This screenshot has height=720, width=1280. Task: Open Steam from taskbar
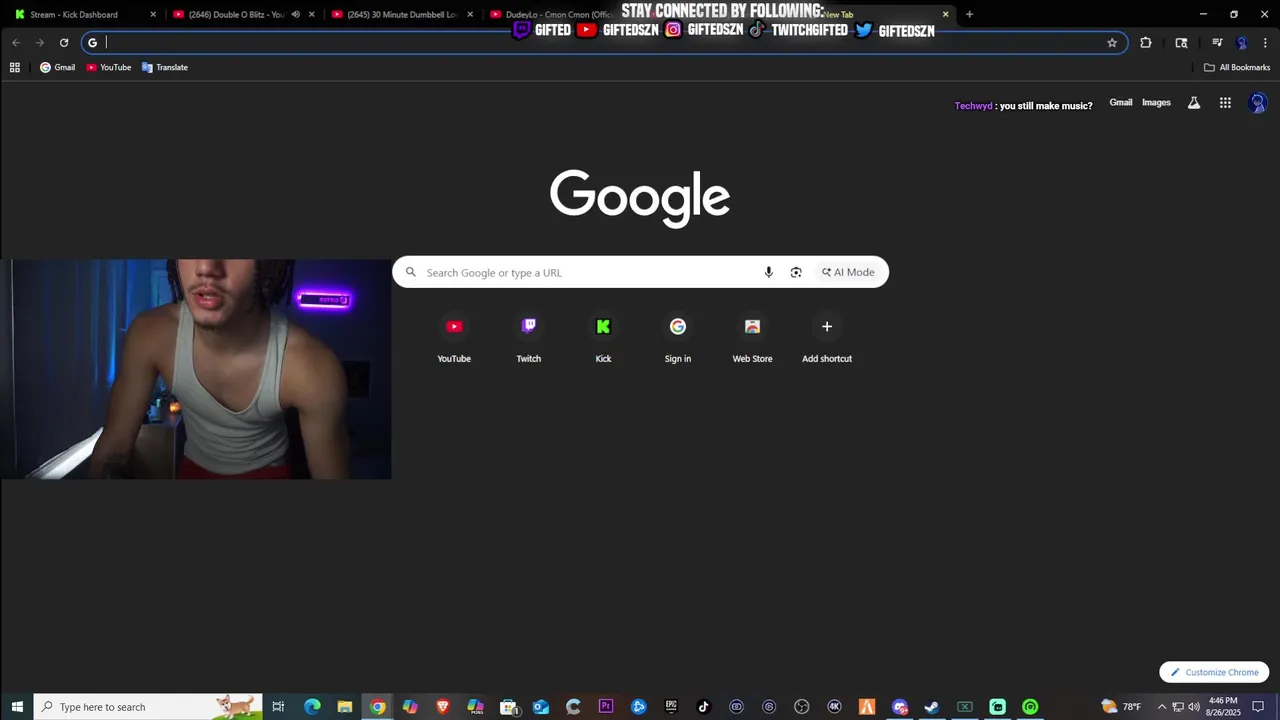(x=932, y=707)
